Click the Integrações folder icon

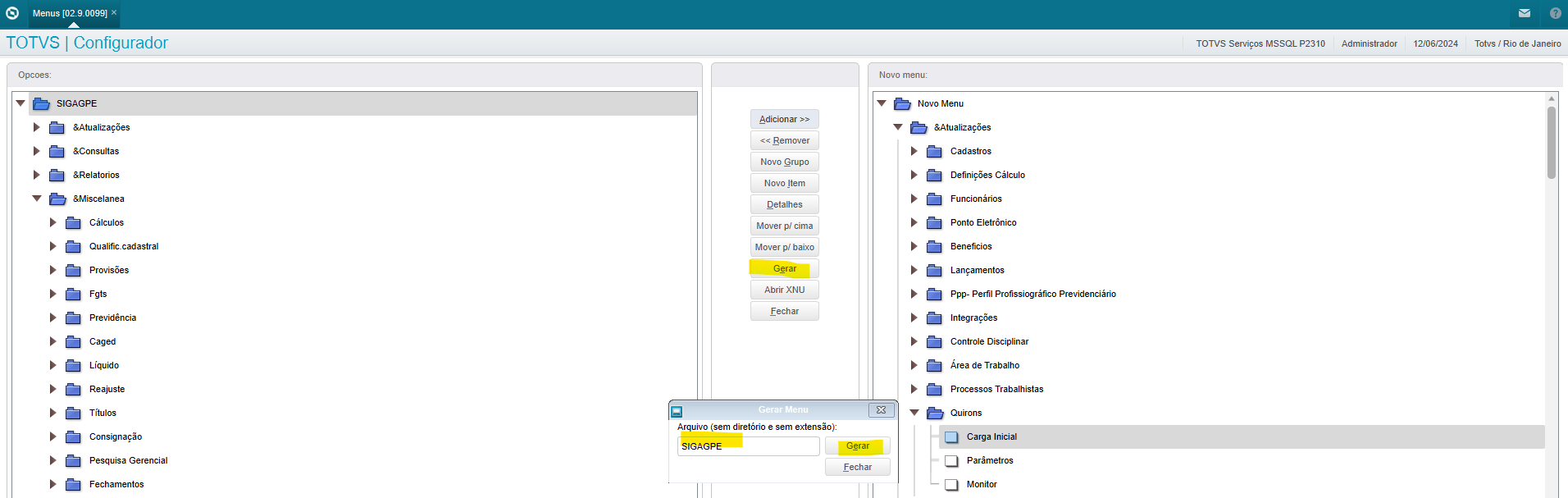[x=934, y=318]
